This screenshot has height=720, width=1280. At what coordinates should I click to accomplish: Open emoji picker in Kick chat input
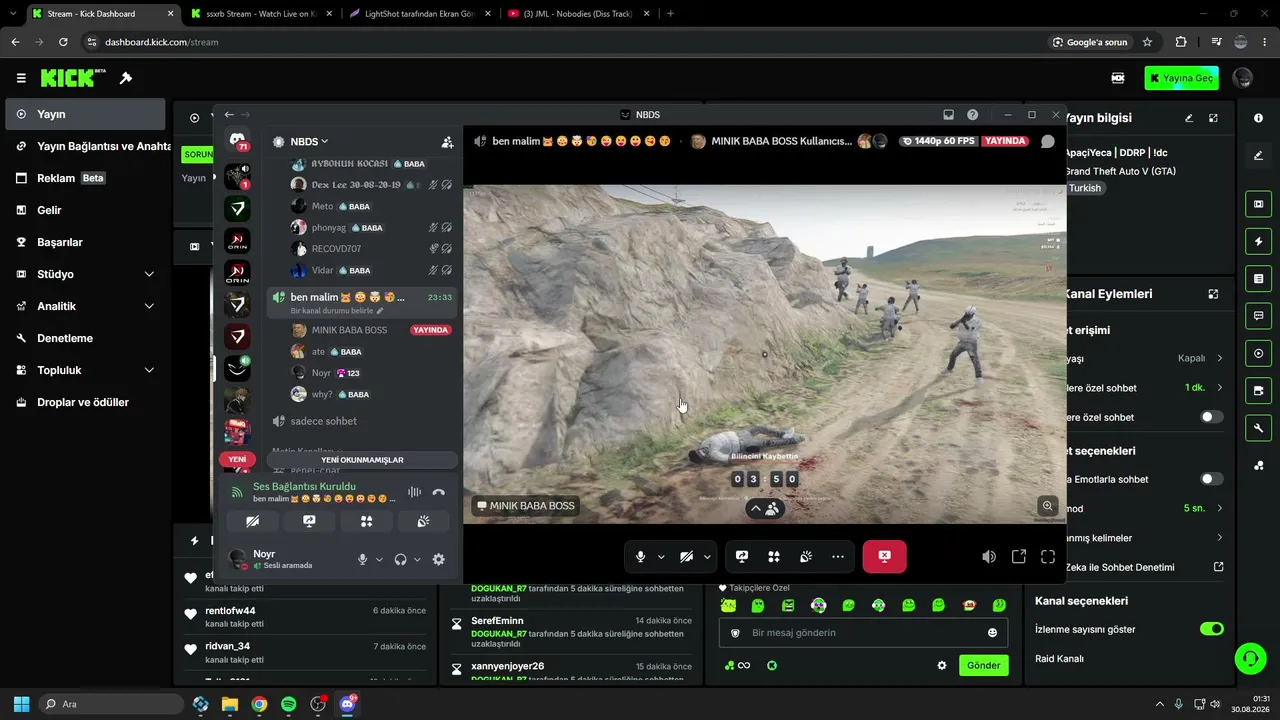992,633
